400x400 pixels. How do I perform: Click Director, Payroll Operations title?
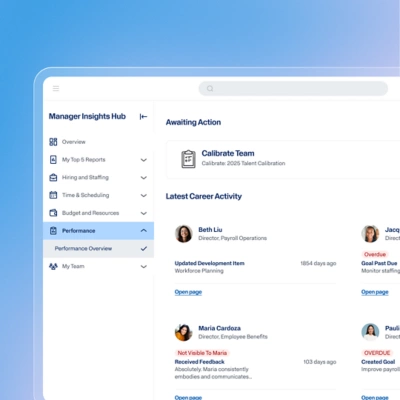[233, 238]
